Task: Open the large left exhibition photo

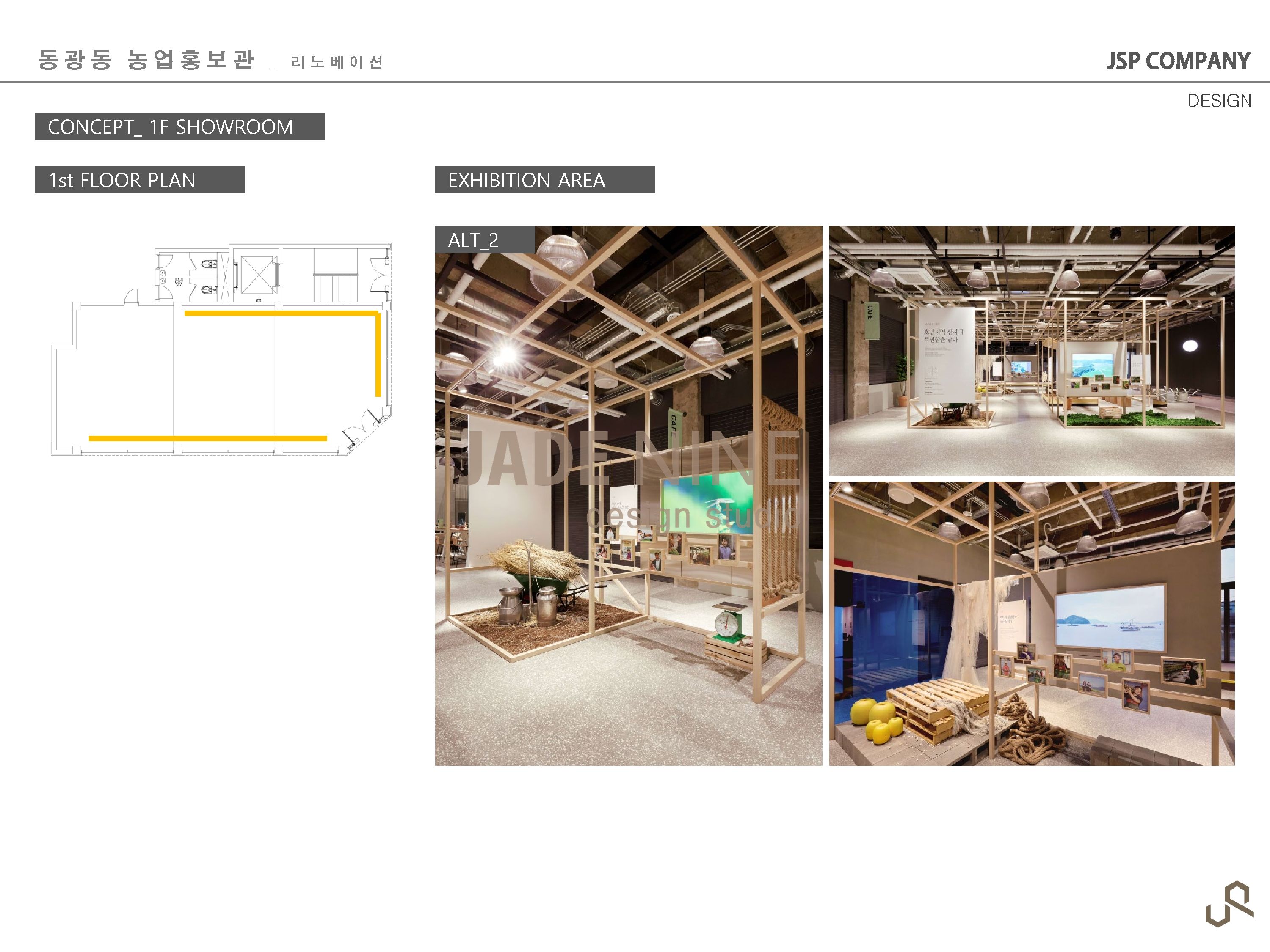Action: point(628,496)
